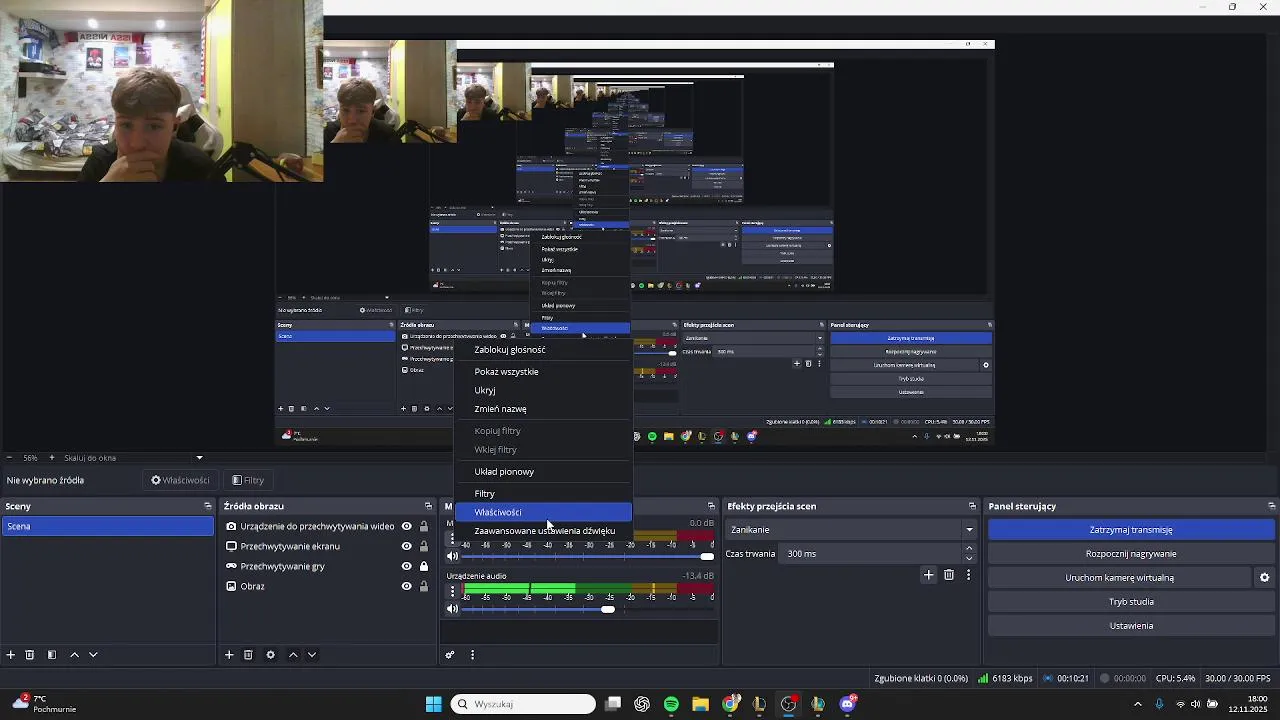This screenshot has height=720, width=1280.
Task: Open ChatGPT app from the taskbar
Action: tap(642, 704)
